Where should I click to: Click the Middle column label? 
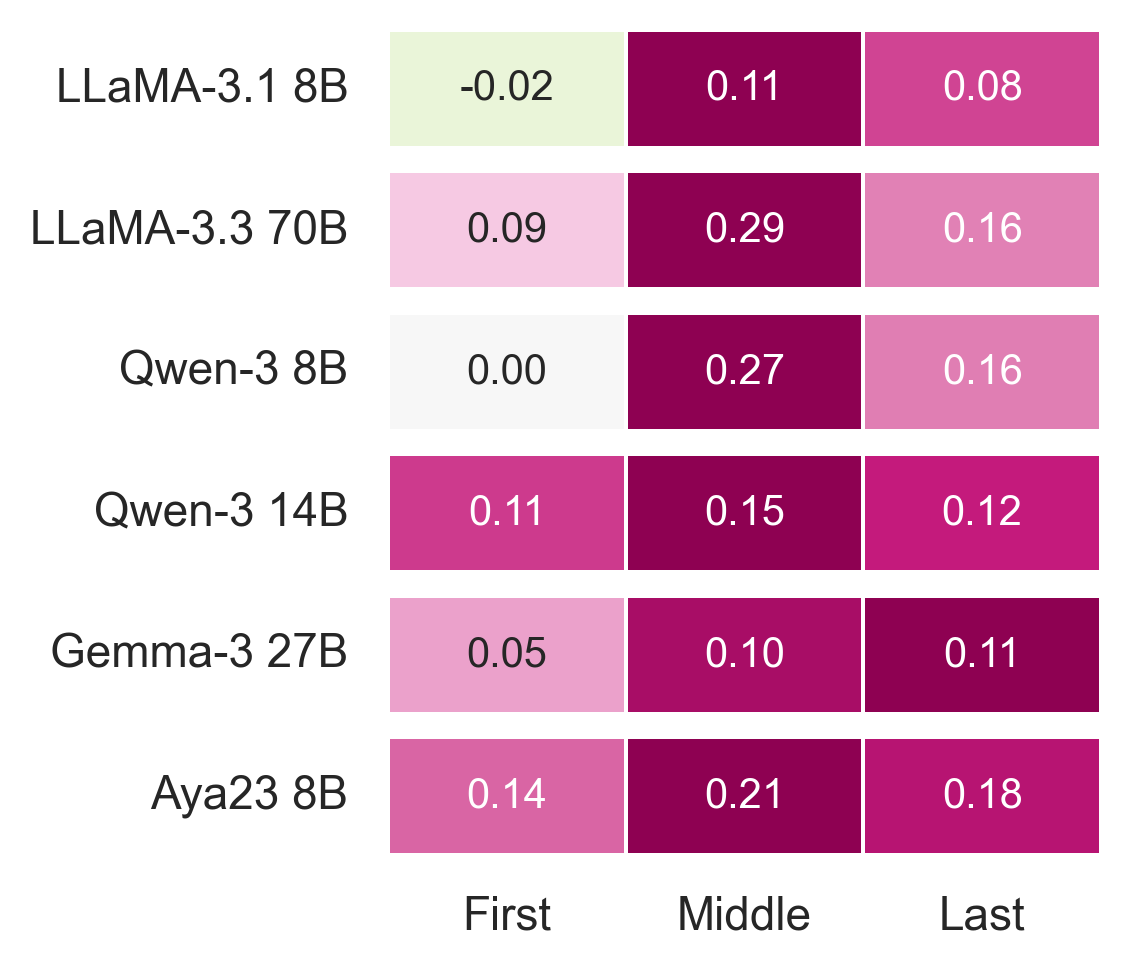tap(744, 914)
